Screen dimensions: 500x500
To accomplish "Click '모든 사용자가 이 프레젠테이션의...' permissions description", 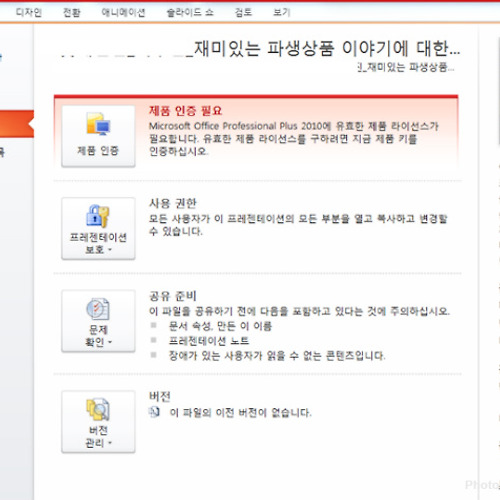I will [298, 225].
